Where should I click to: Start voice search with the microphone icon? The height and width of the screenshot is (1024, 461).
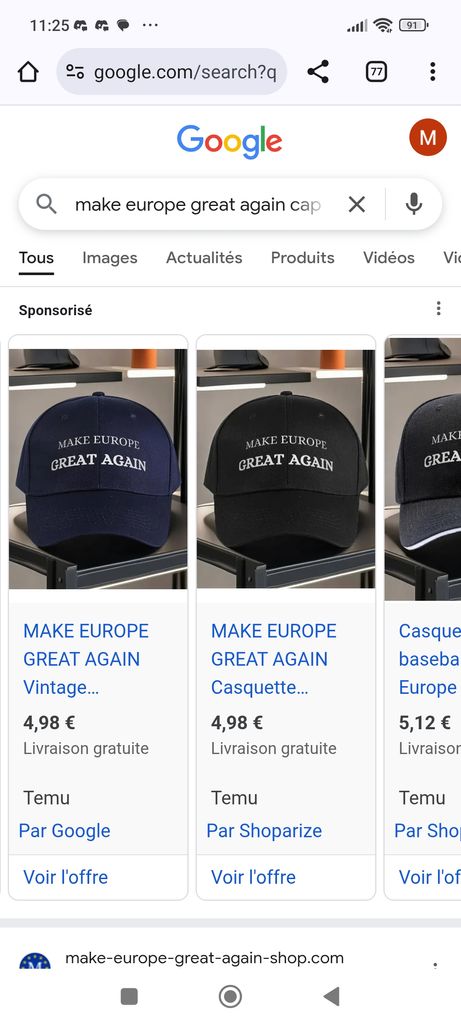[413, 204]
